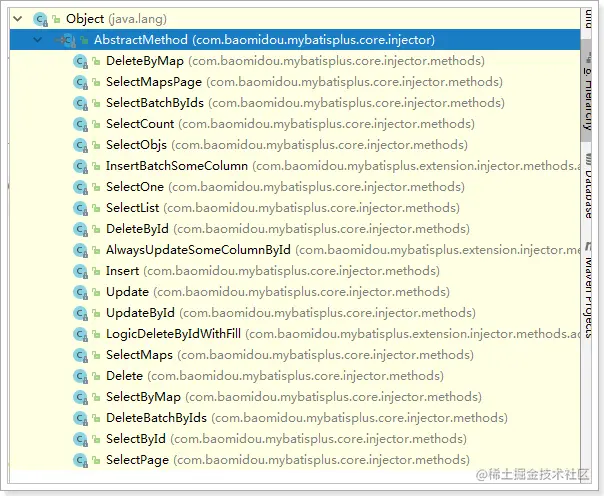Image resolution: width=604 pixels, height=496 pixels.
Task: Click the Delete class icon
Action: [81, 376]
